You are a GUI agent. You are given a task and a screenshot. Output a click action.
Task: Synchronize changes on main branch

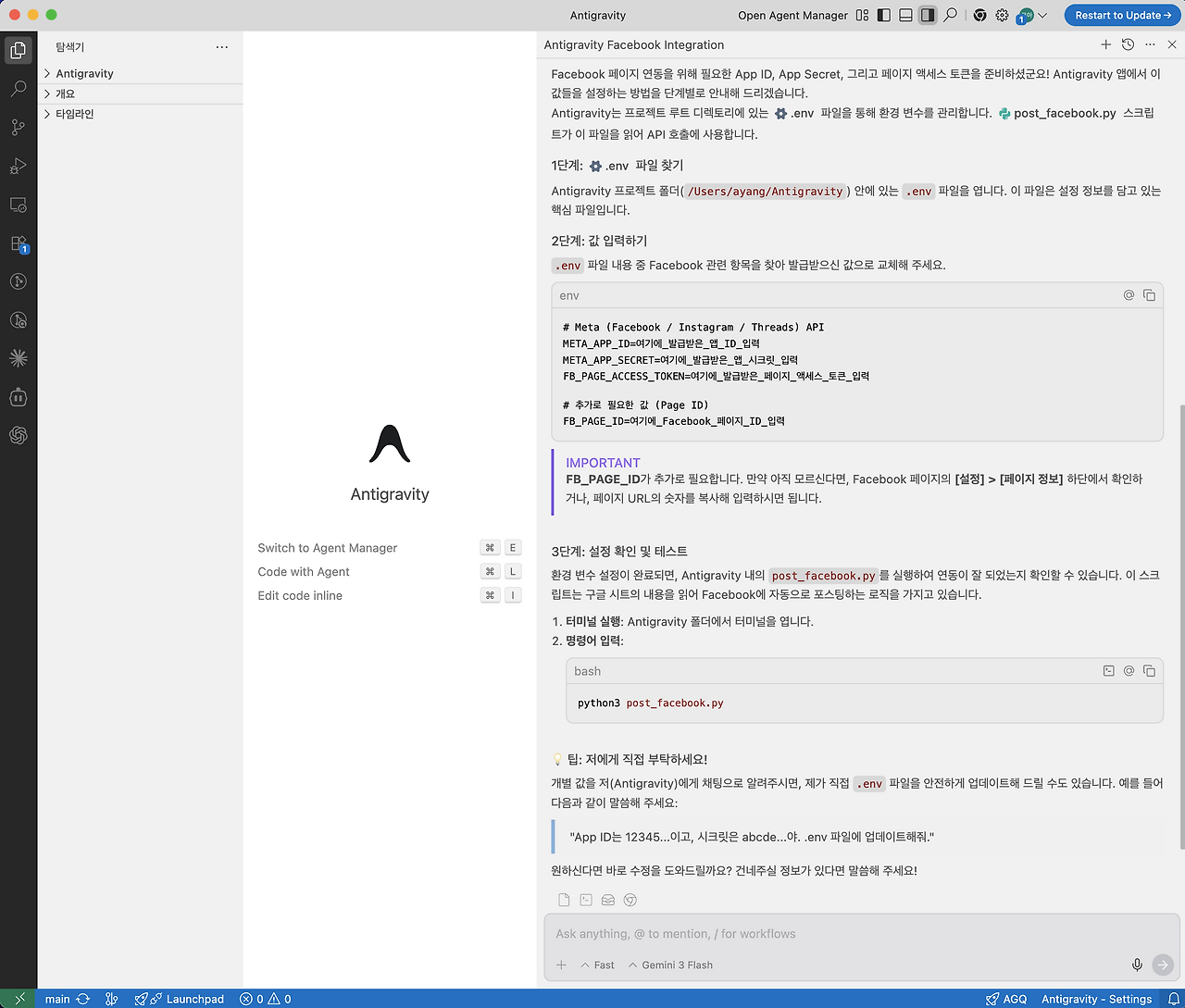[x=83, y=999]
